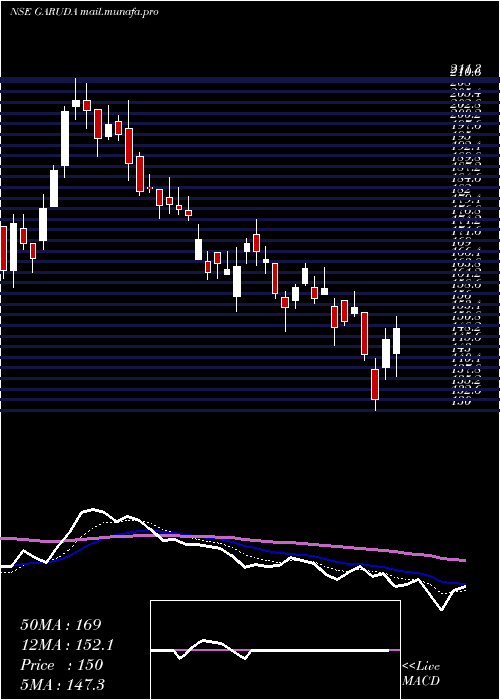Click the <<Live MACD label
The image size is (500, 700).
[x=421, y=674]
